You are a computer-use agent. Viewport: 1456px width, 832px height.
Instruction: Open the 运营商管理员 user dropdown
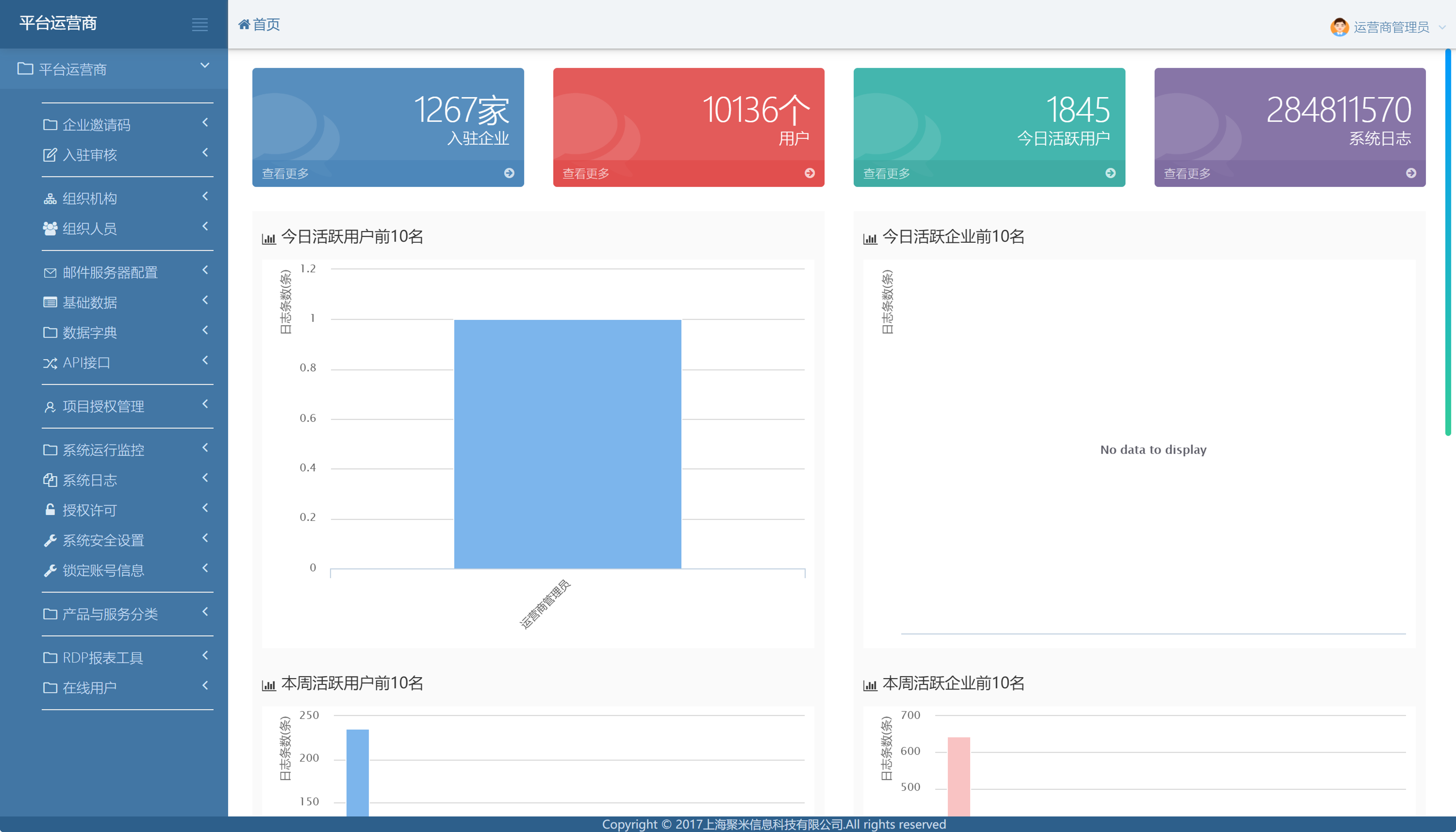click(x=1391, y=27)
